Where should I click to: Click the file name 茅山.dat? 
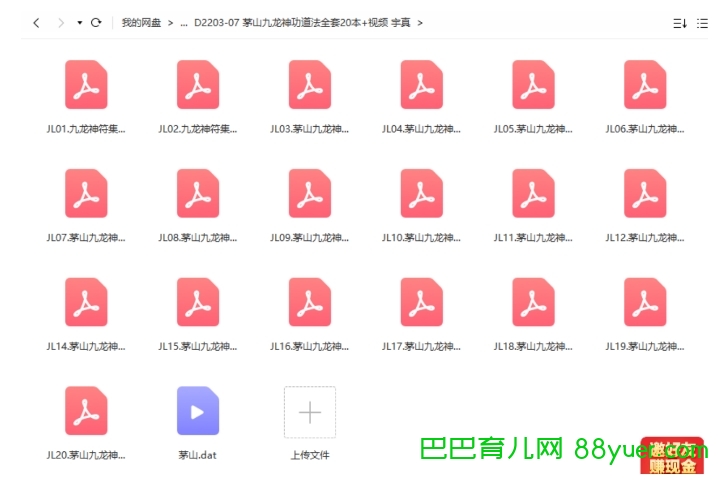(x=197, y=455)
